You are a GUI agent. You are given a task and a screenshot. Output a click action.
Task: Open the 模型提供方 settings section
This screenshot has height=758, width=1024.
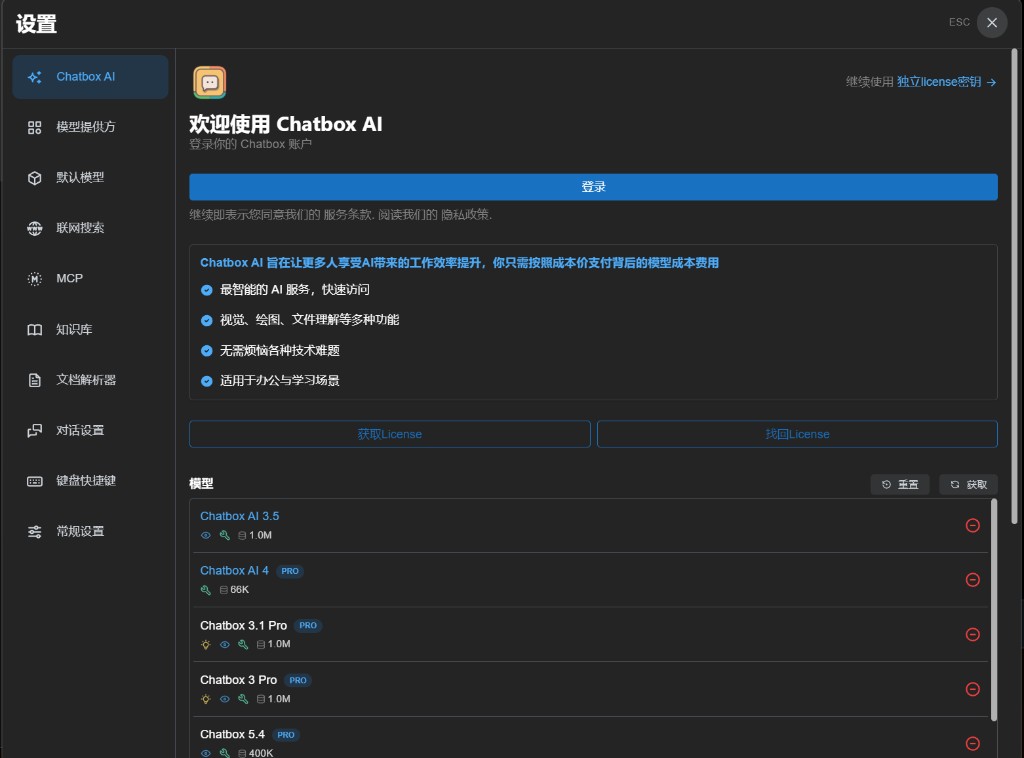pyautogui.click(x=90, y=127)
